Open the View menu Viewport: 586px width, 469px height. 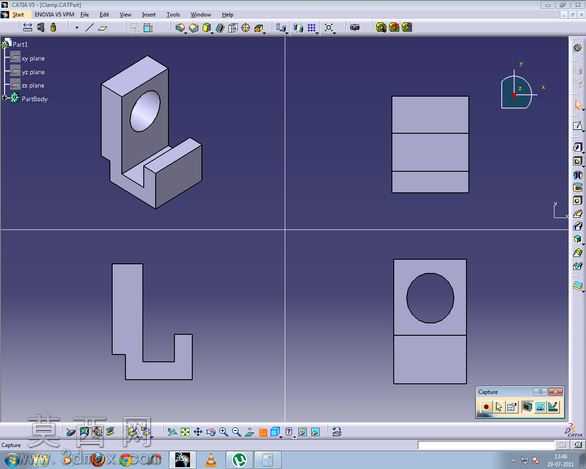[125, 15]
